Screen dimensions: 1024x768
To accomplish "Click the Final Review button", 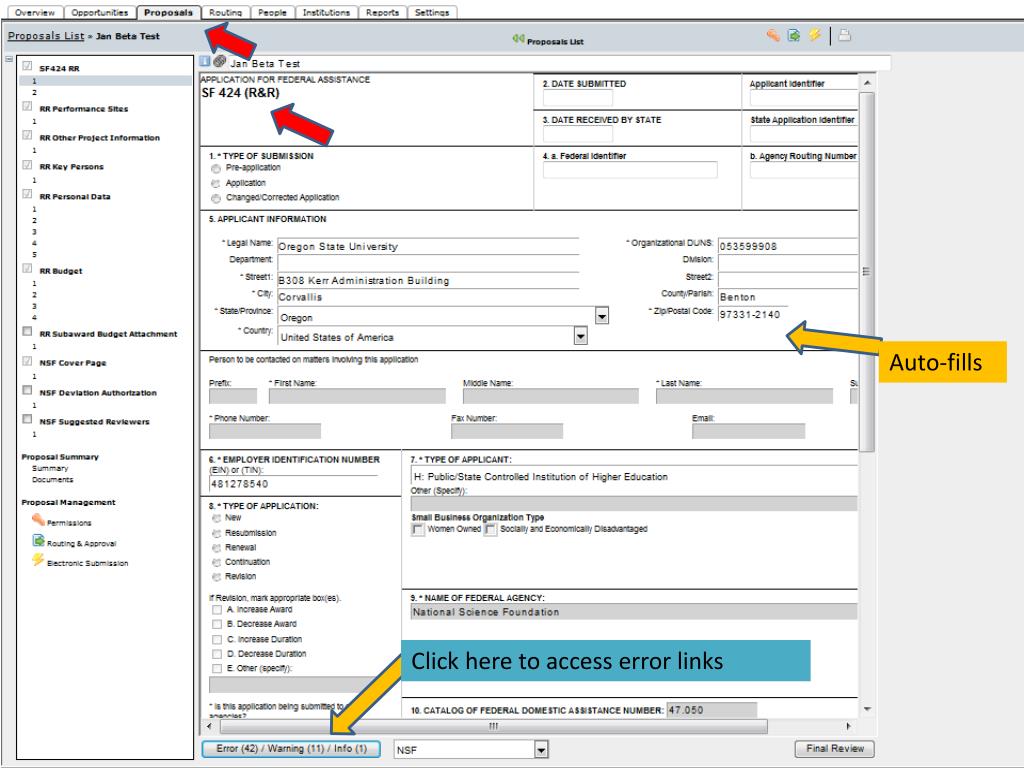I will tap(835, 749).
